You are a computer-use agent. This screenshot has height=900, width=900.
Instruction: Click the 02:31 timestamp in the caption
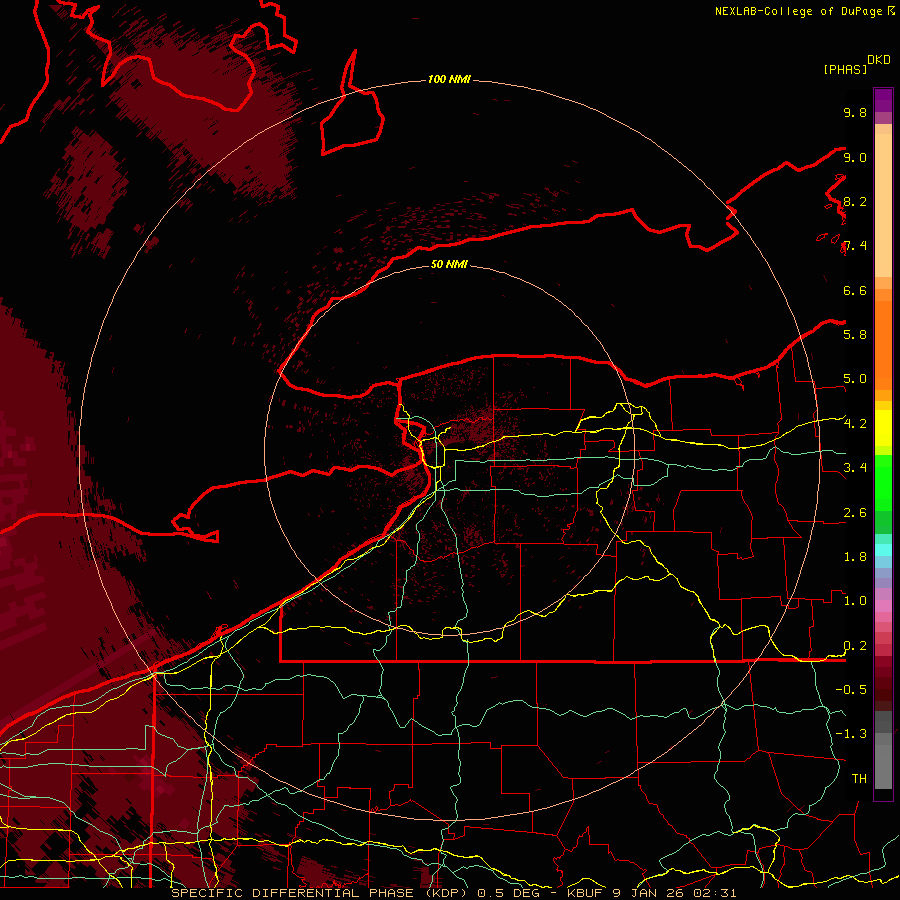(717, 893)
